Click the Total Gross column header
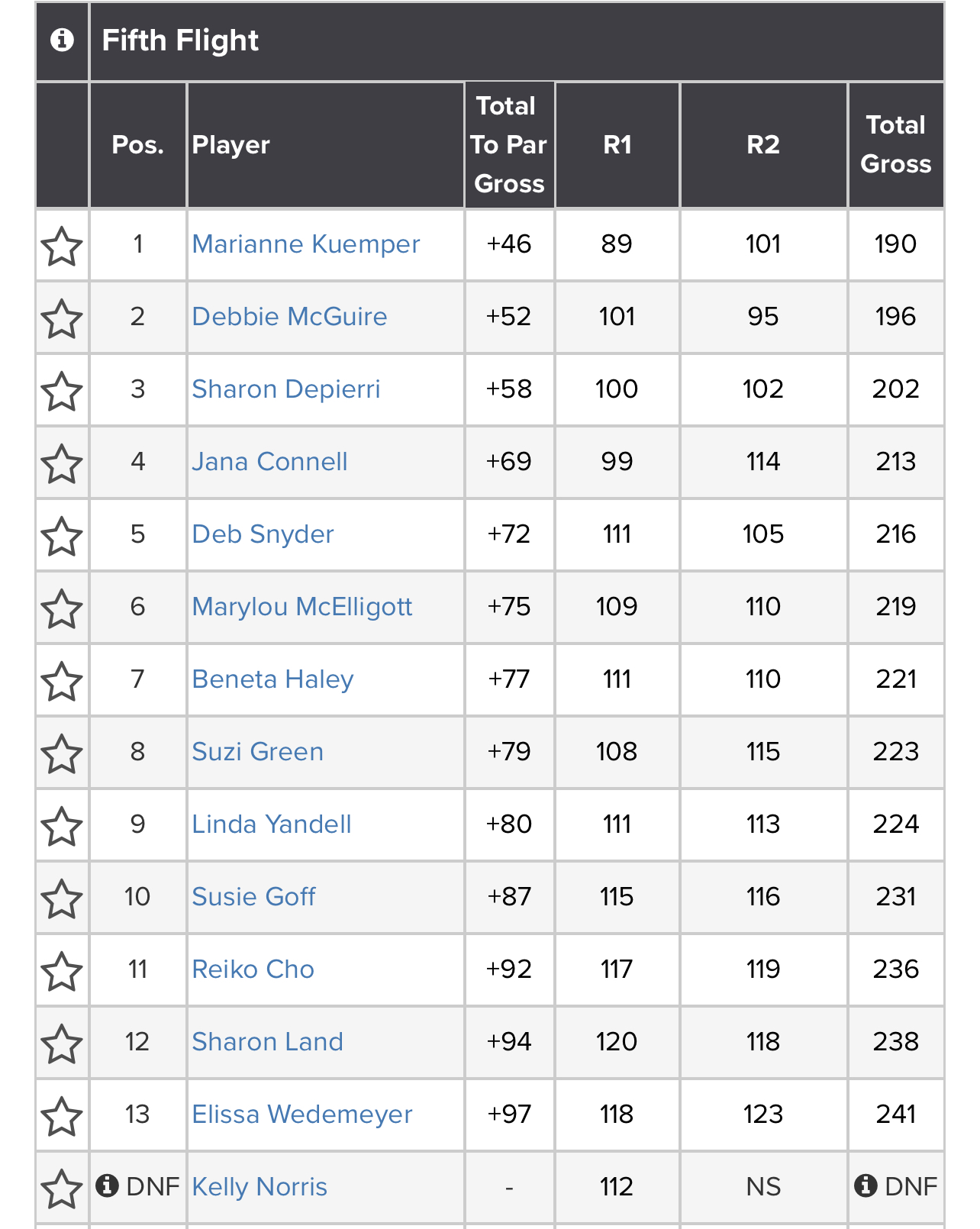980x1229 pixels. pos(895,145)
